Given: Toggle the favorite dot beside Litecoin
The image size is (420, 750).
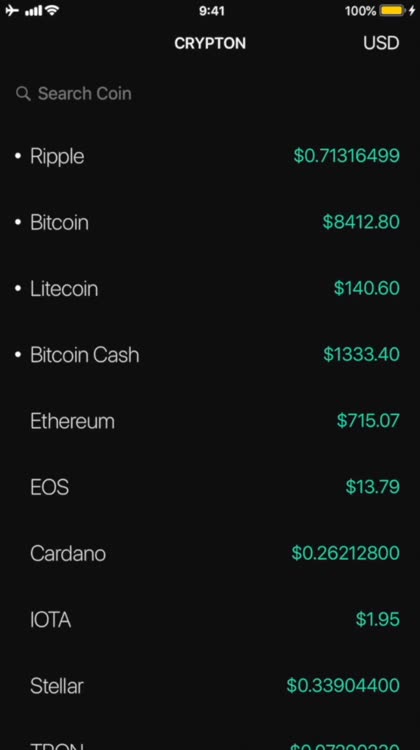Looking at the screenshot, I should [x=18, y=288].
